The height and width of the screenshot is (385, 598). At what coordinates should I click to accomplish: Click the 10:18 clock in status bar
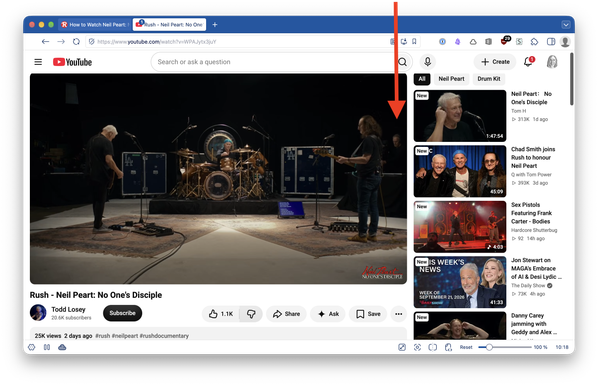tap(562, 347)
